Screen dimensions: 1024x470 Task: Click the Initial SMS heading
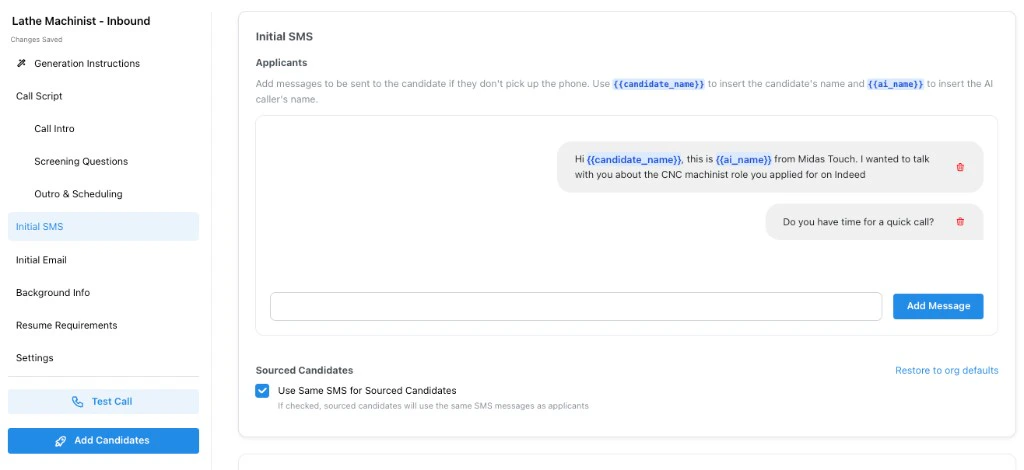click(x=284, y=37)
